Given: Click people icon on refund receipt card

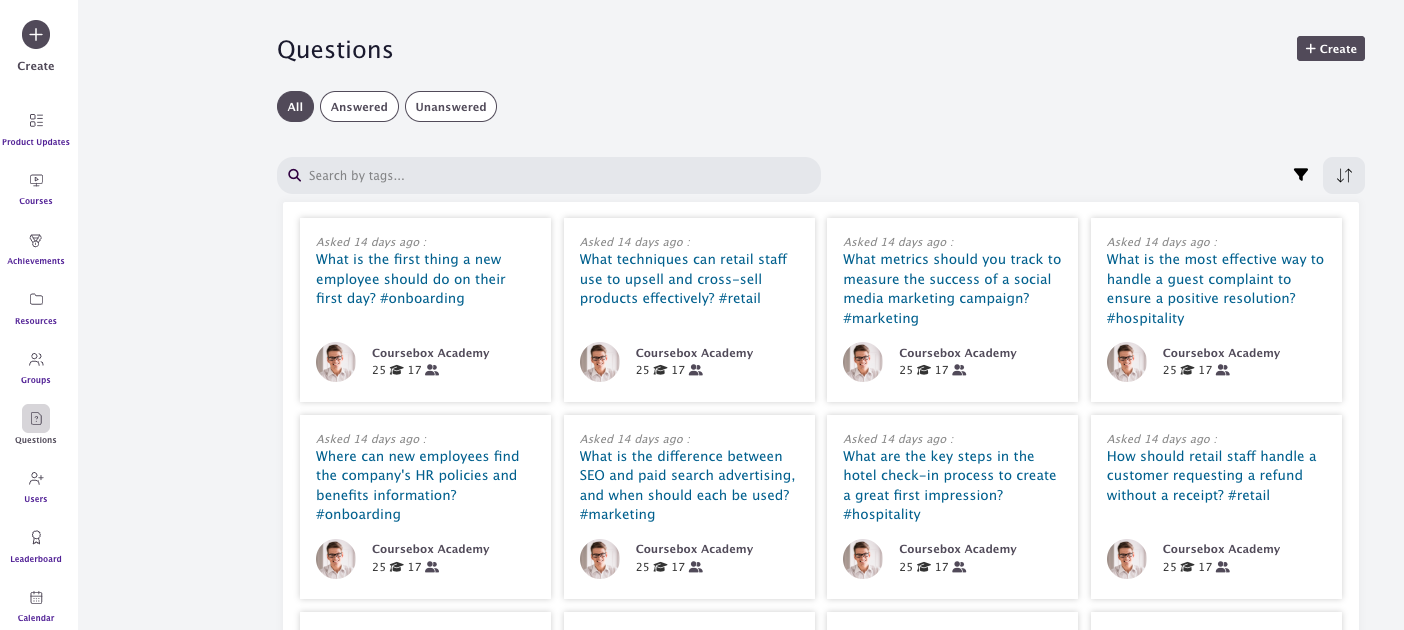Looking at the screenshot, I should [x=1223, y=567].
